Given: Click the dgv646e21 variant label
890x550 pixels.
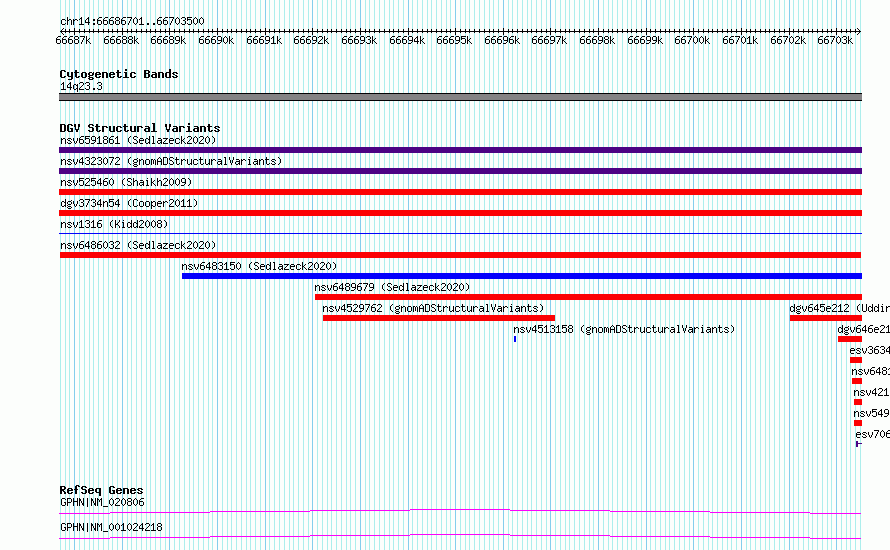Looking at the screenshot, I should pos(863,329).
